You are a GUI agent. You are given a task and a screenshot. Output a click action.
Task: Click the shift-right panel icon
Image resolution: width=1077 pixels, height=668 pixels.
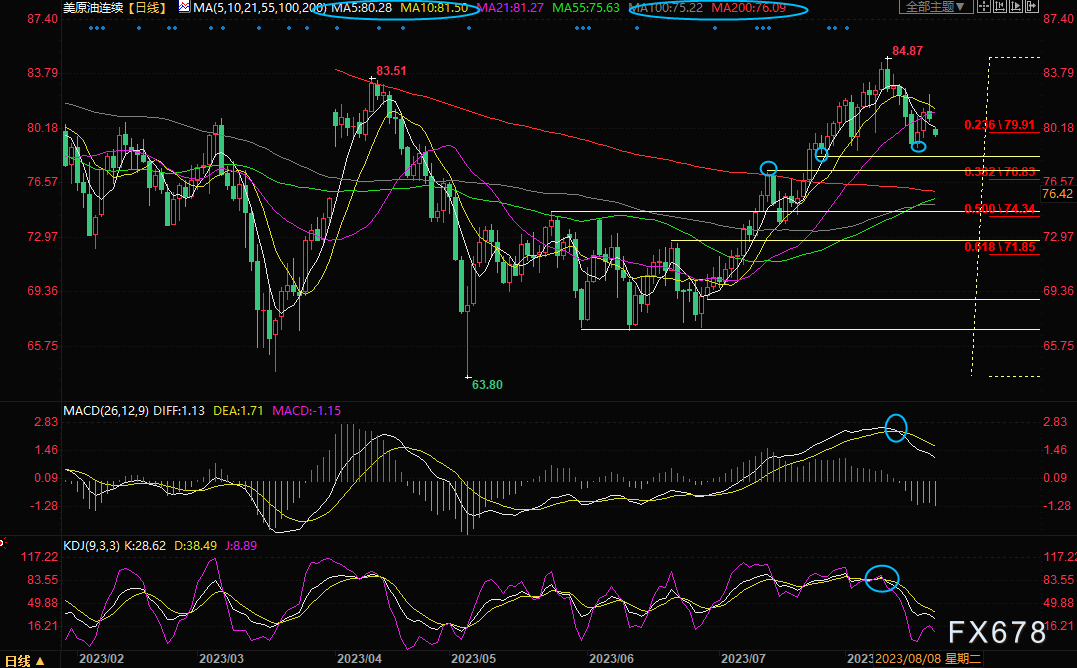click(1032, 6)
